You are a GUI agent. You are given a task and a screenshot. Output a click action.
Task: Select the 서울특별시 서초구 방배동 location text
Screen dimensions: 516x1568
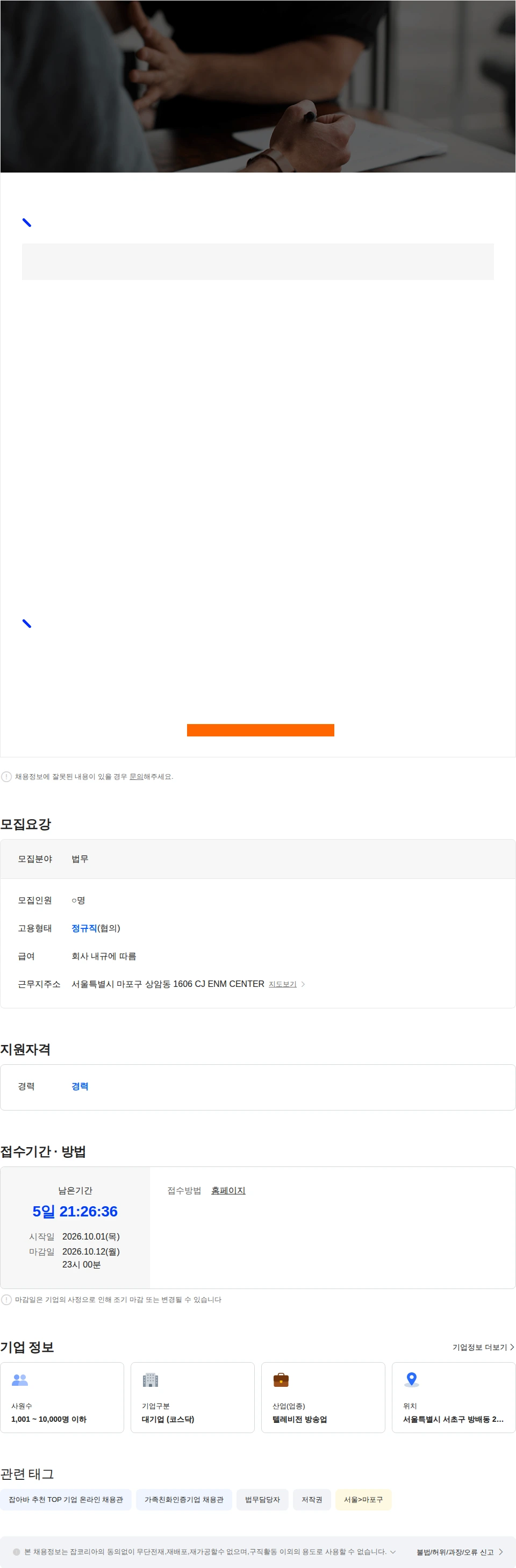[x=453, y=1420]
